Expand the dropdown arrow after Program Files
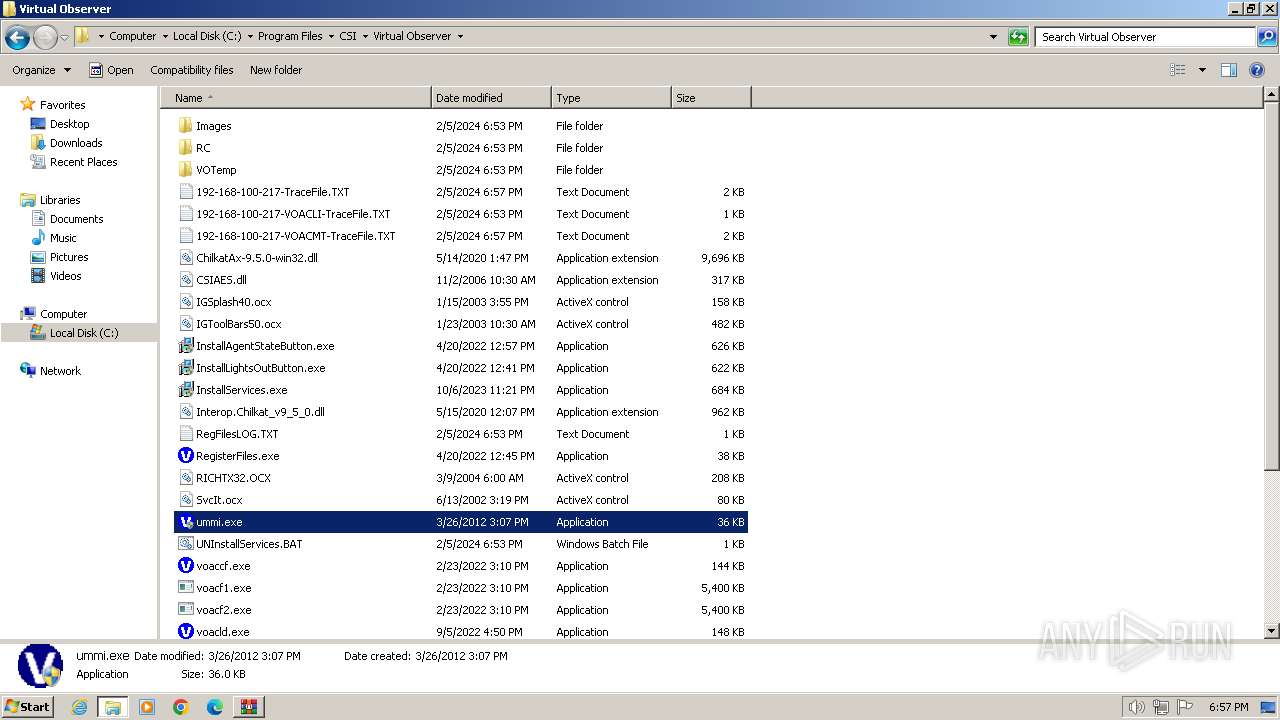Viewport: 1280px width, 720px height. click(331, 37)
